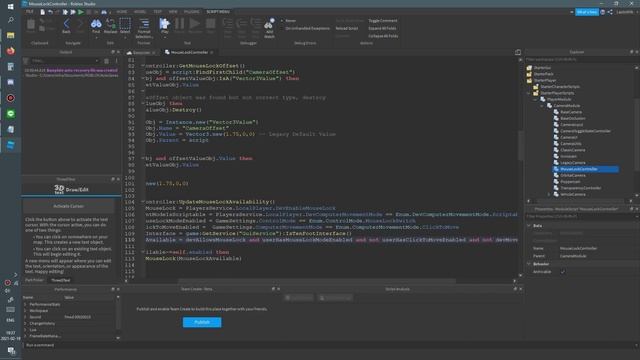Viewport: 640px width, 360px height.
Task: Click New file icon in quick access bar
Action: tap(42, 12)
